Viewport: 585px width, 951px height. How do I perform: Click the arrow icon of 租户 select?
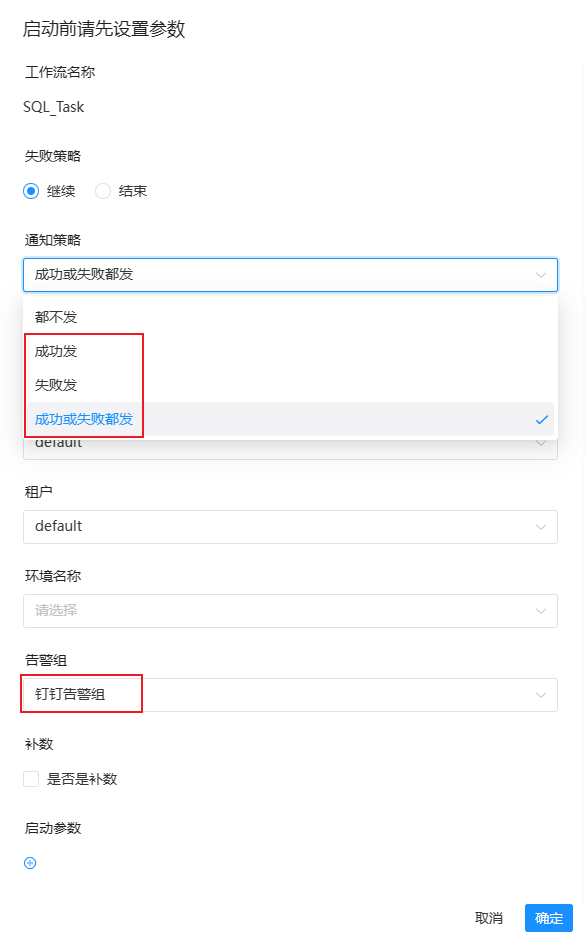[541, 526]
